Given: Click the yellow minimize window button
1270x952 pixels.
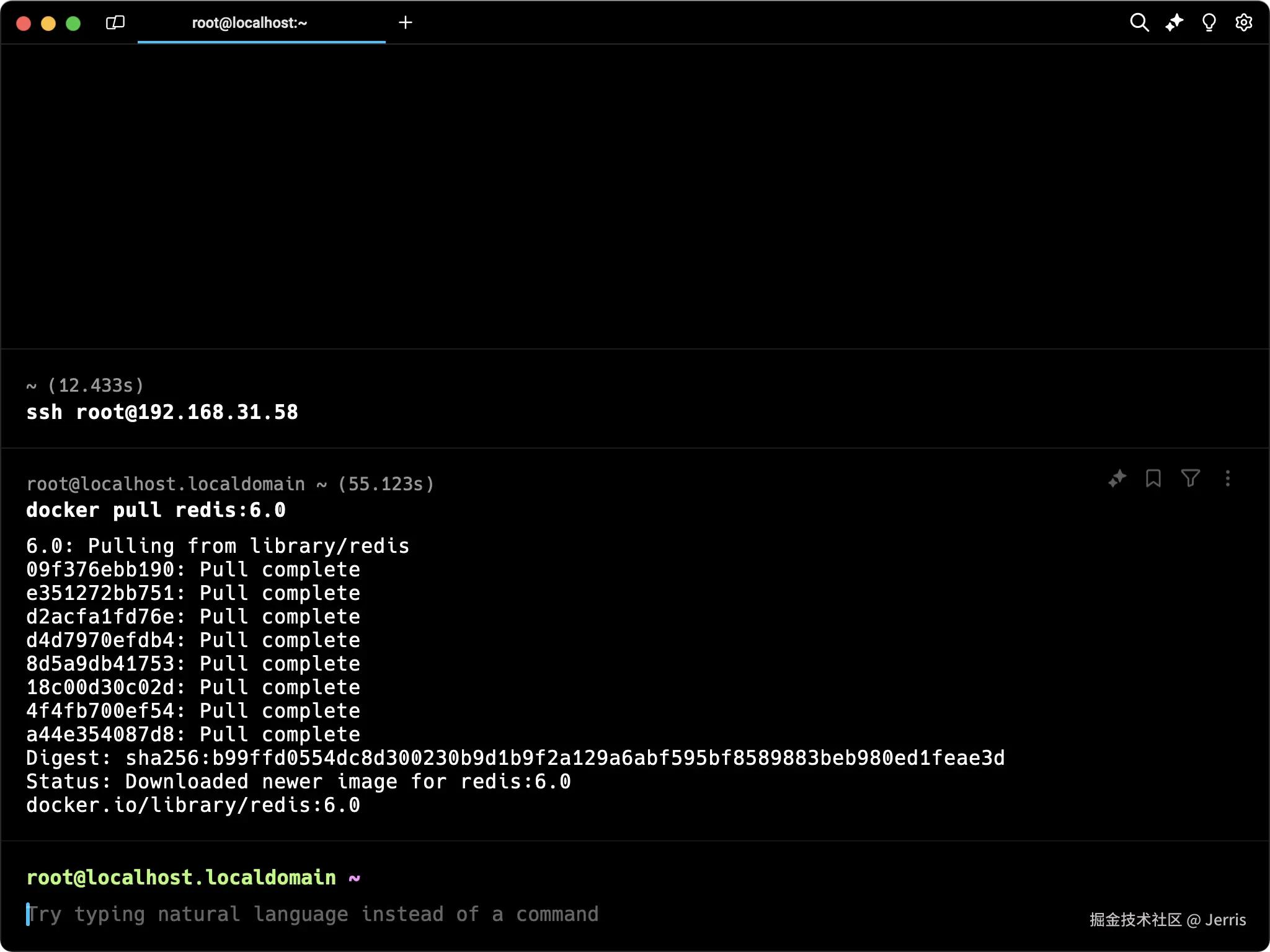Looking at the screenshot, I should click(x=48, y=24).
